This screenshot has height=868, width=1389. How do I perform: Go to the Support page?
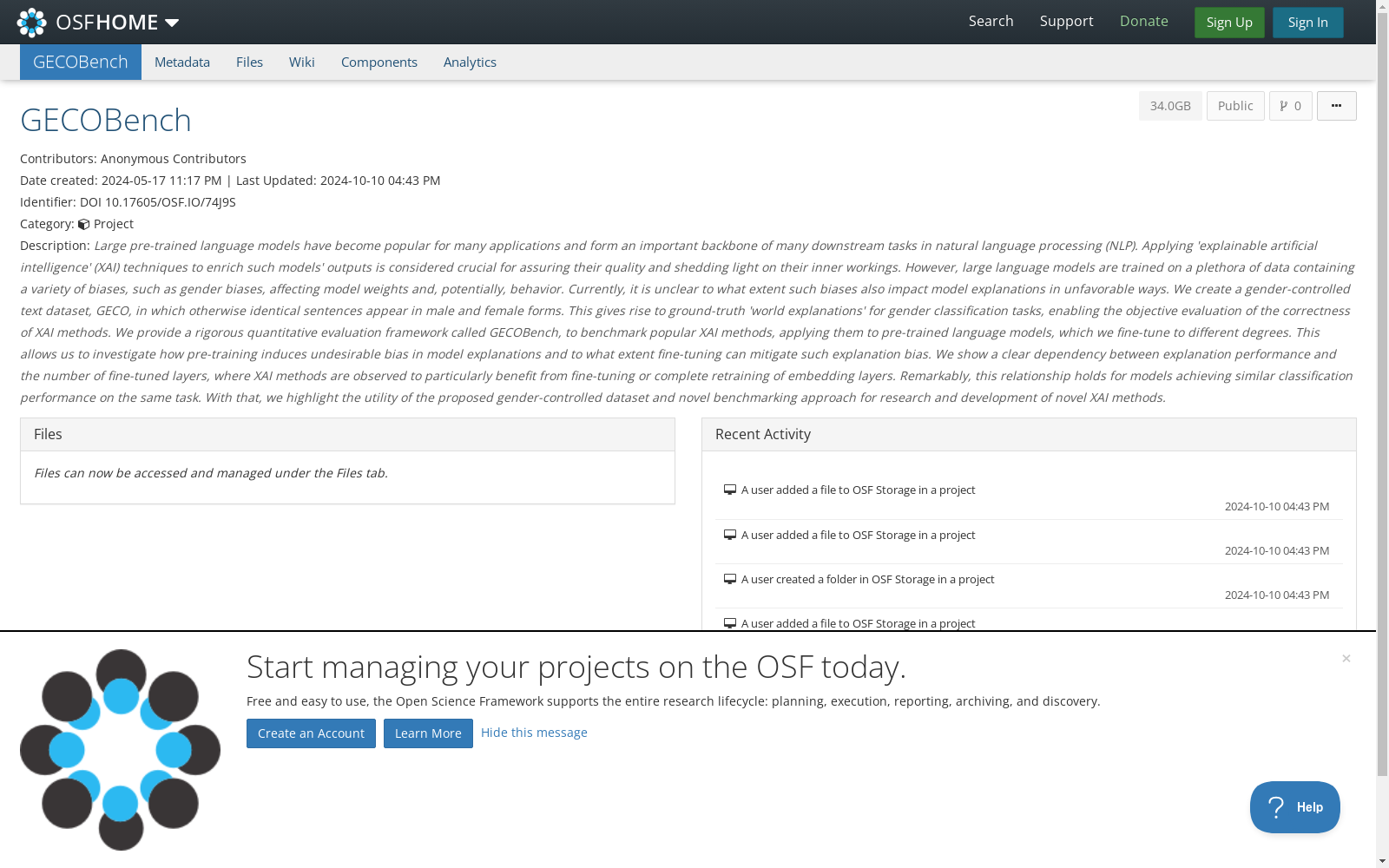coord(1066,22)
